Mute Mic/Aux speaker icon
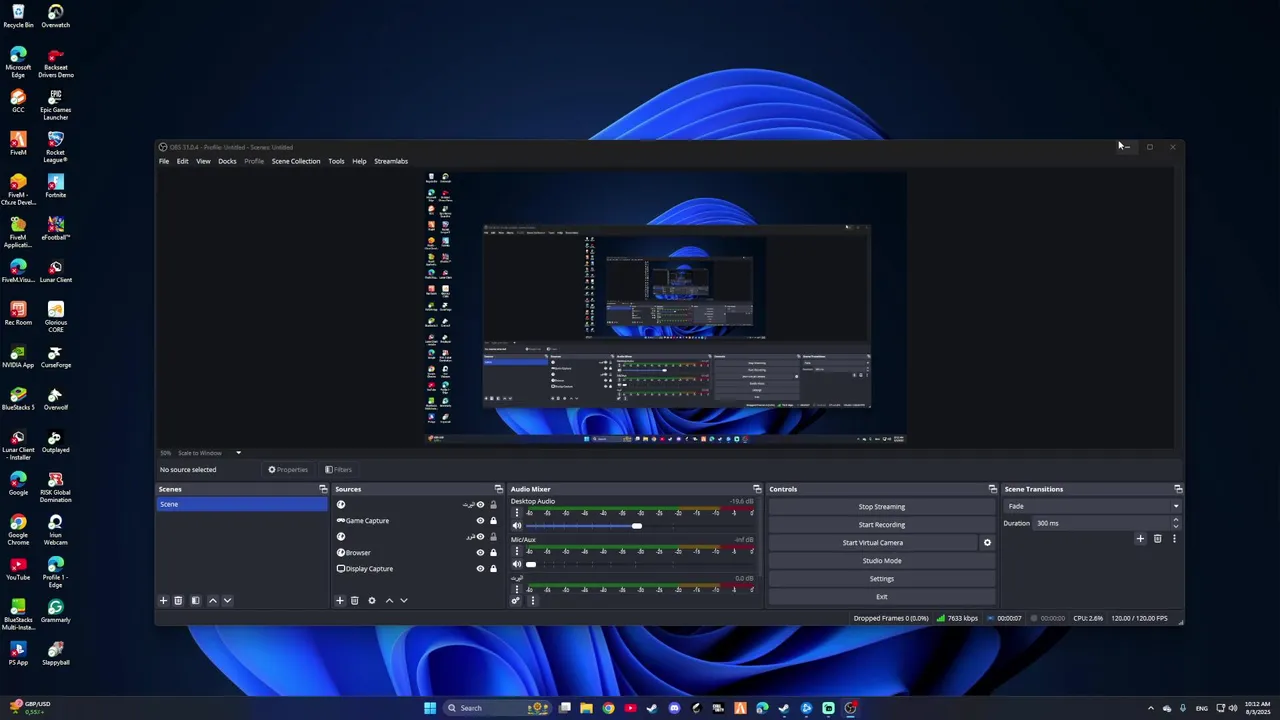The image size is (1280, 720). click(517, 564)
